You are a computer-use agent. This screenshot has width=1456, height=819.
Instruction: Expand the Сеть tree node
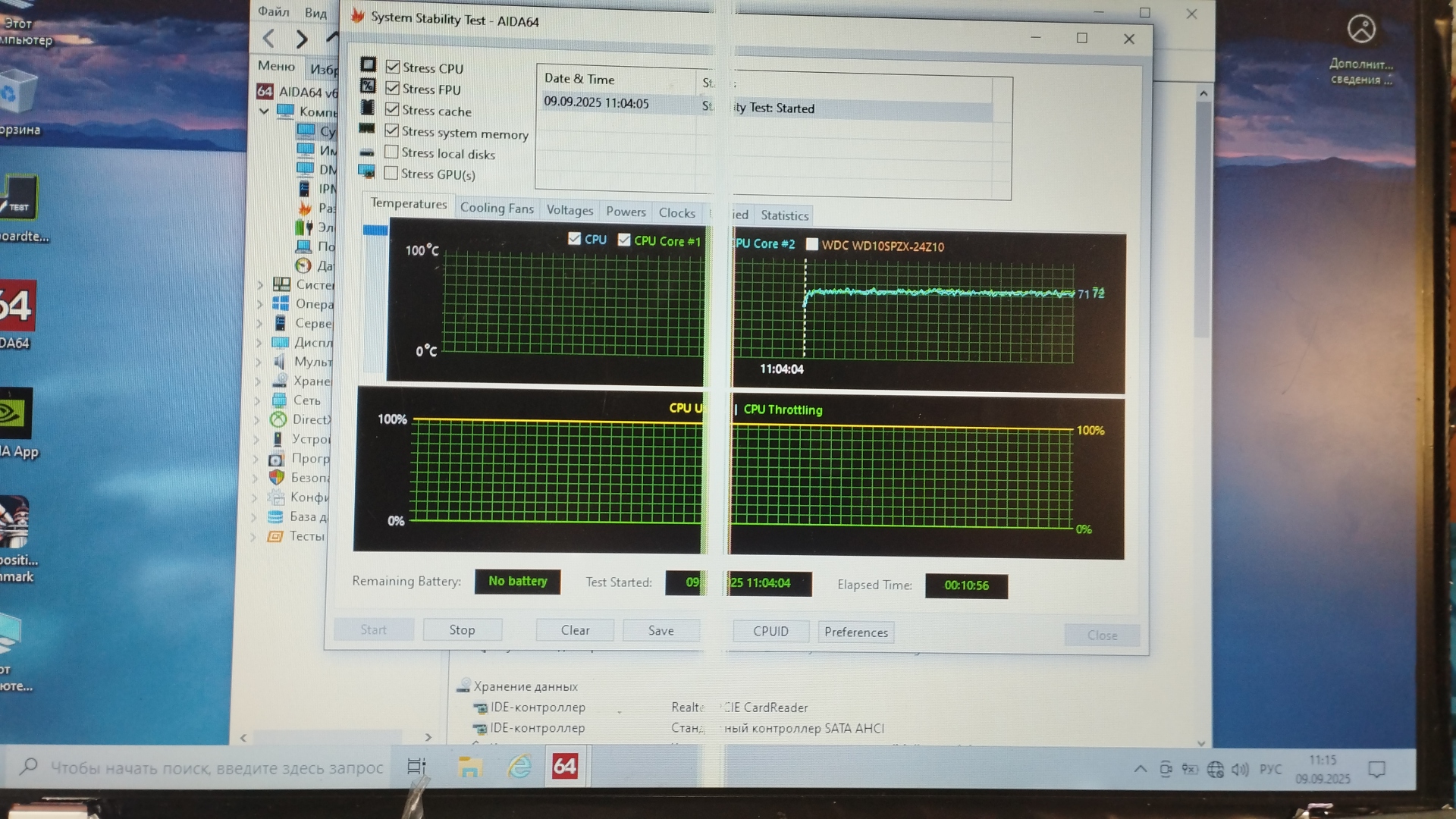258,400
